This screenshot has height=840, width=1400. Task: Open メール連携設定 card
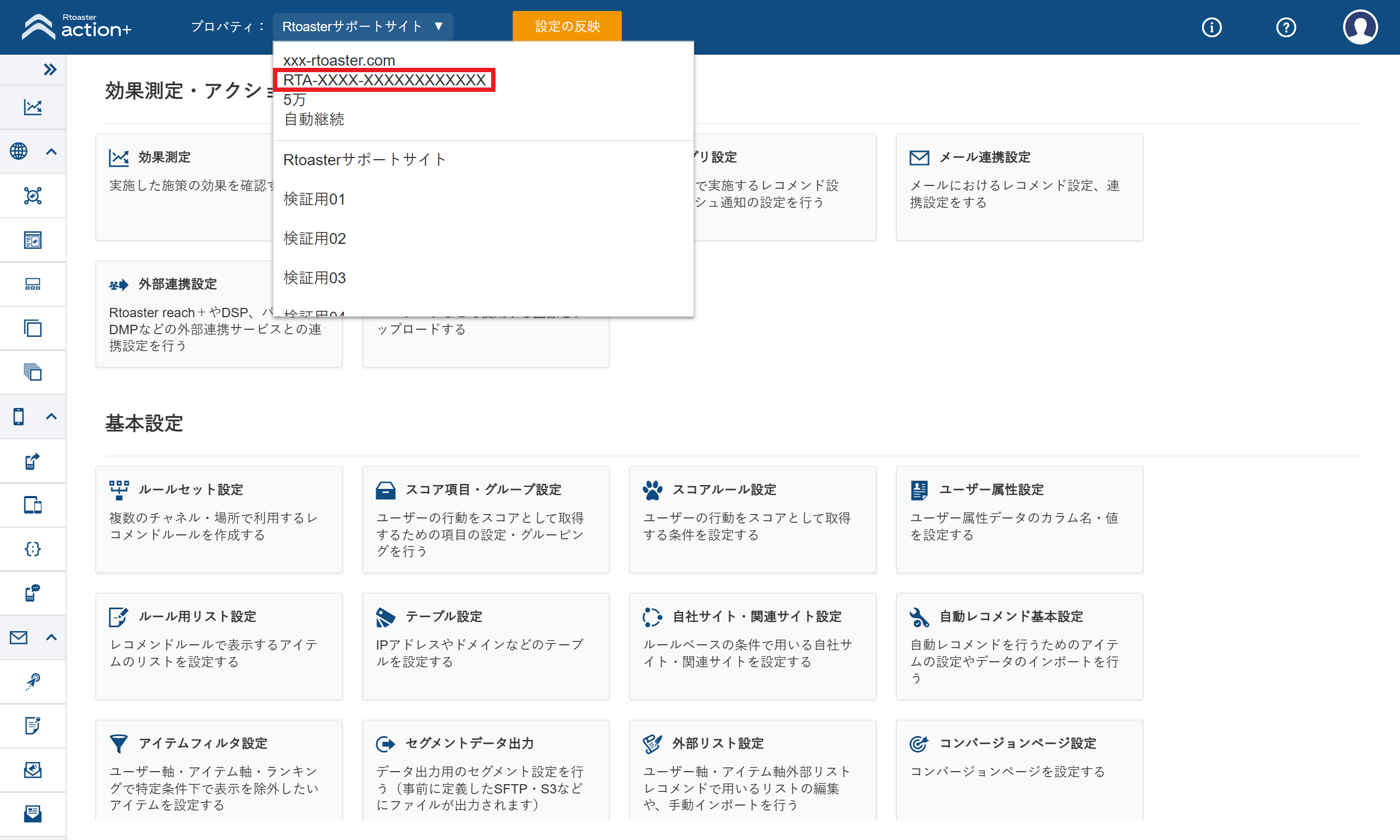pos(1019,187)
